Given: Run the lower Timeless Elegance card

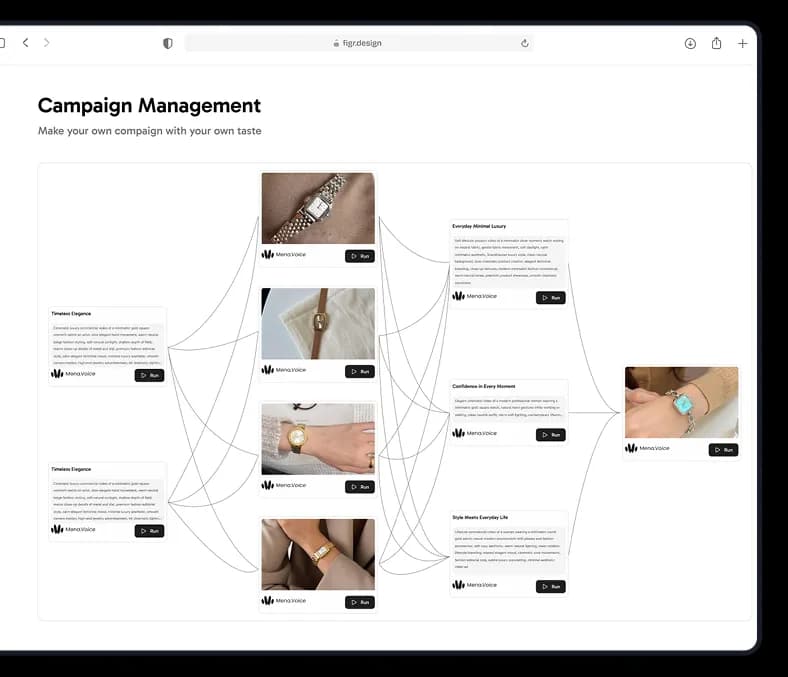Looking at the screenshot, I should [x=149, y=531].
